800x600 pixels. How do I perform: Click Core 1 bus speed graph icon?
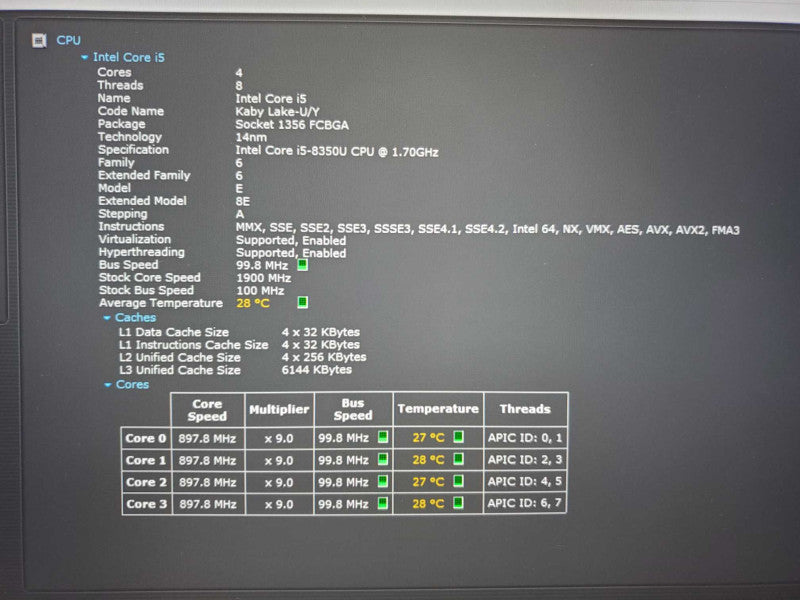click(x=383, y=459)
